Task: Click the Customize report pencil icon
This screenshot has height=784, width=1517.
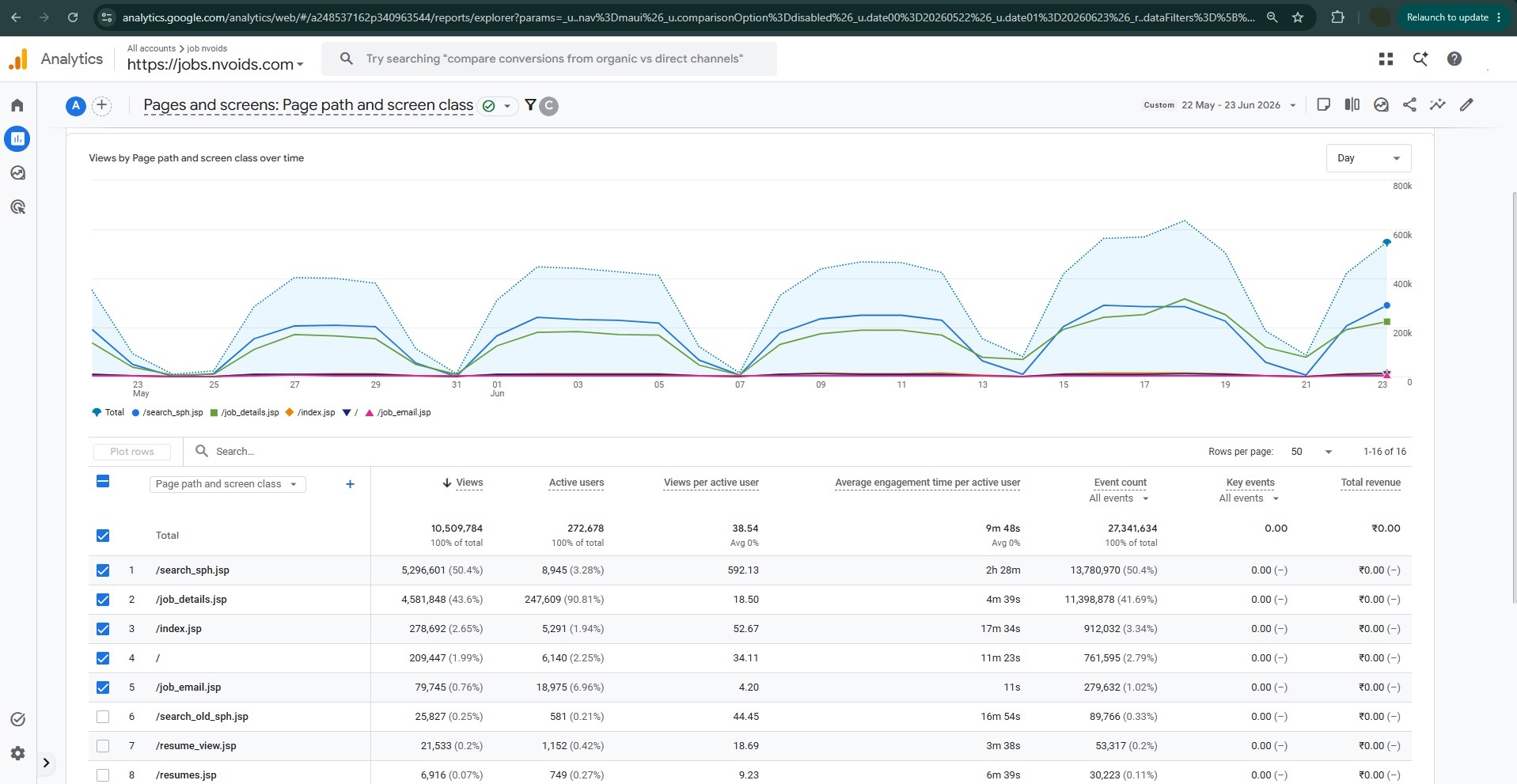Action: tap(1466, 104)
